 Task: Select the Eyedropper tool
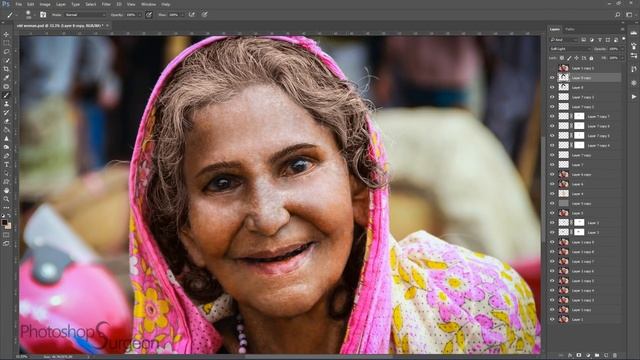[6, 78]
